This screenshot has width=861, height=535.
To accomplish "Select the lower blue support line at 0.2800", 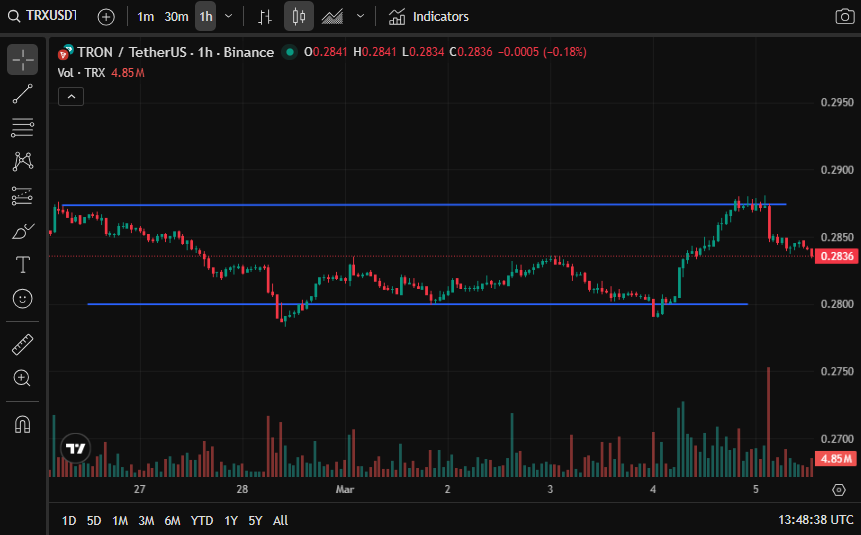I will (417, 304).
